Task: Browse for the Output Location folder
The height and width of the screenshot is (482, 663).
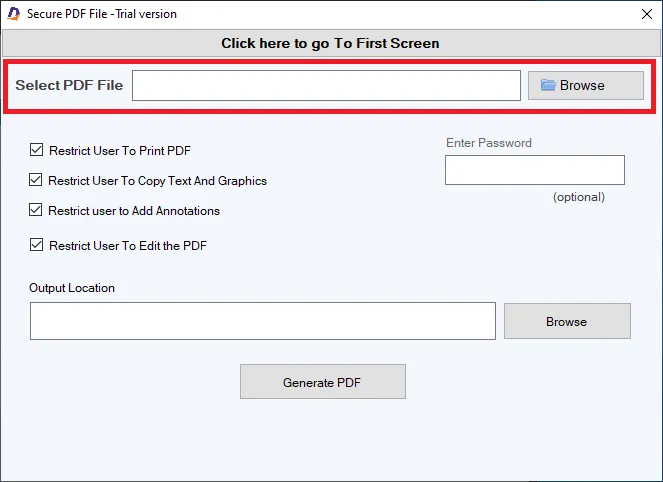Action: 567,321
